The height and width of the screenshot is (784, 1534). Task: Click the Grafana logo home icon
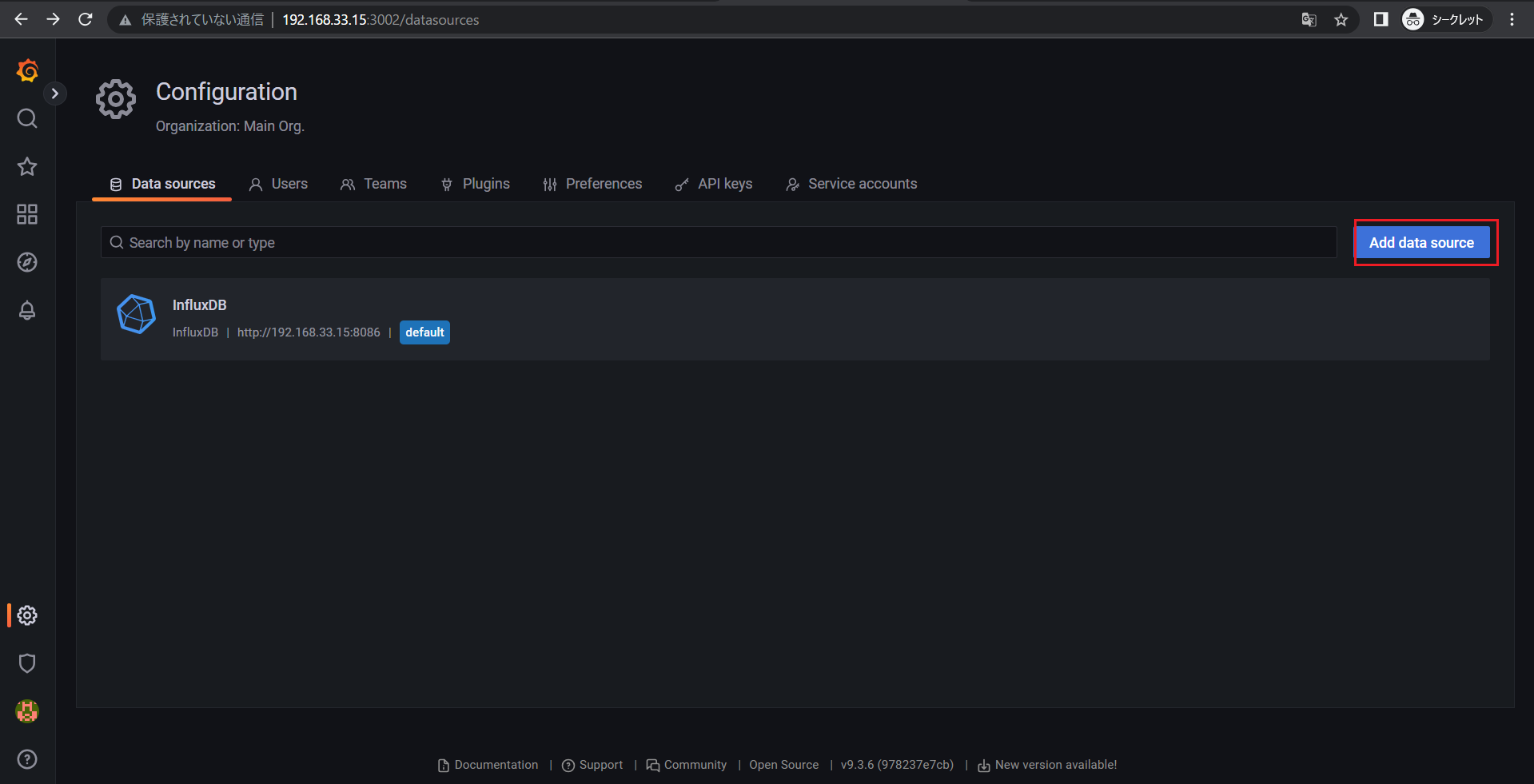[x=27, y=71]
